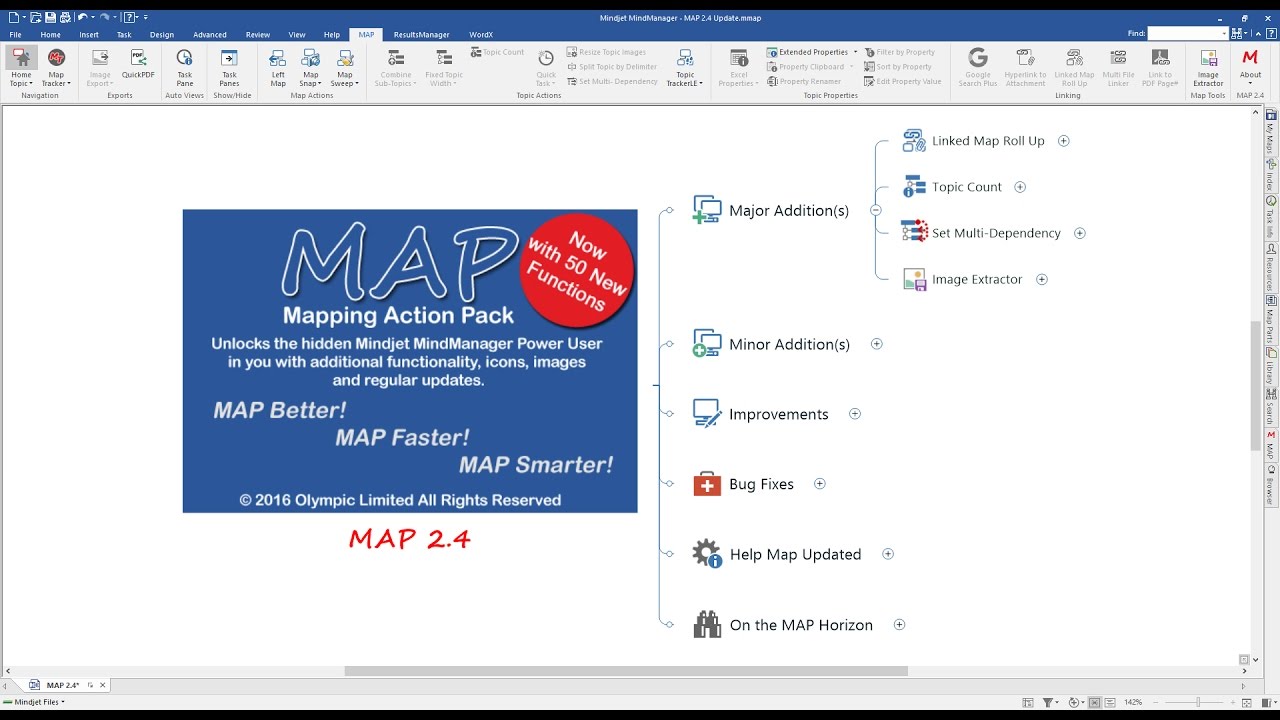This screenshot has height=720, width=1280.
Task: Click the New document icon in title bar
Action: pos(13,17)
